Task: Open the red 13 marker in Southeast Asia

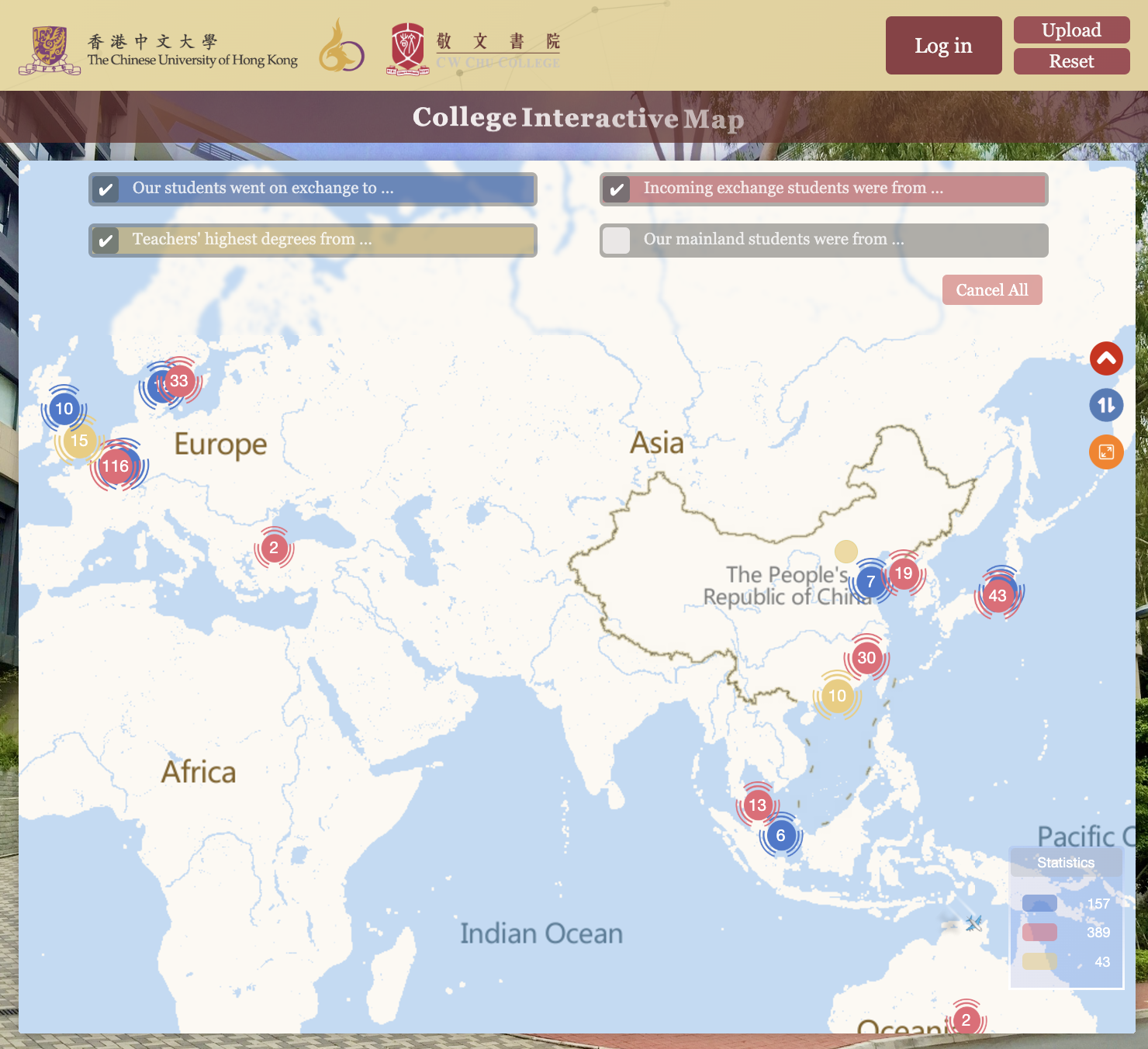Action: coord(758,805)
